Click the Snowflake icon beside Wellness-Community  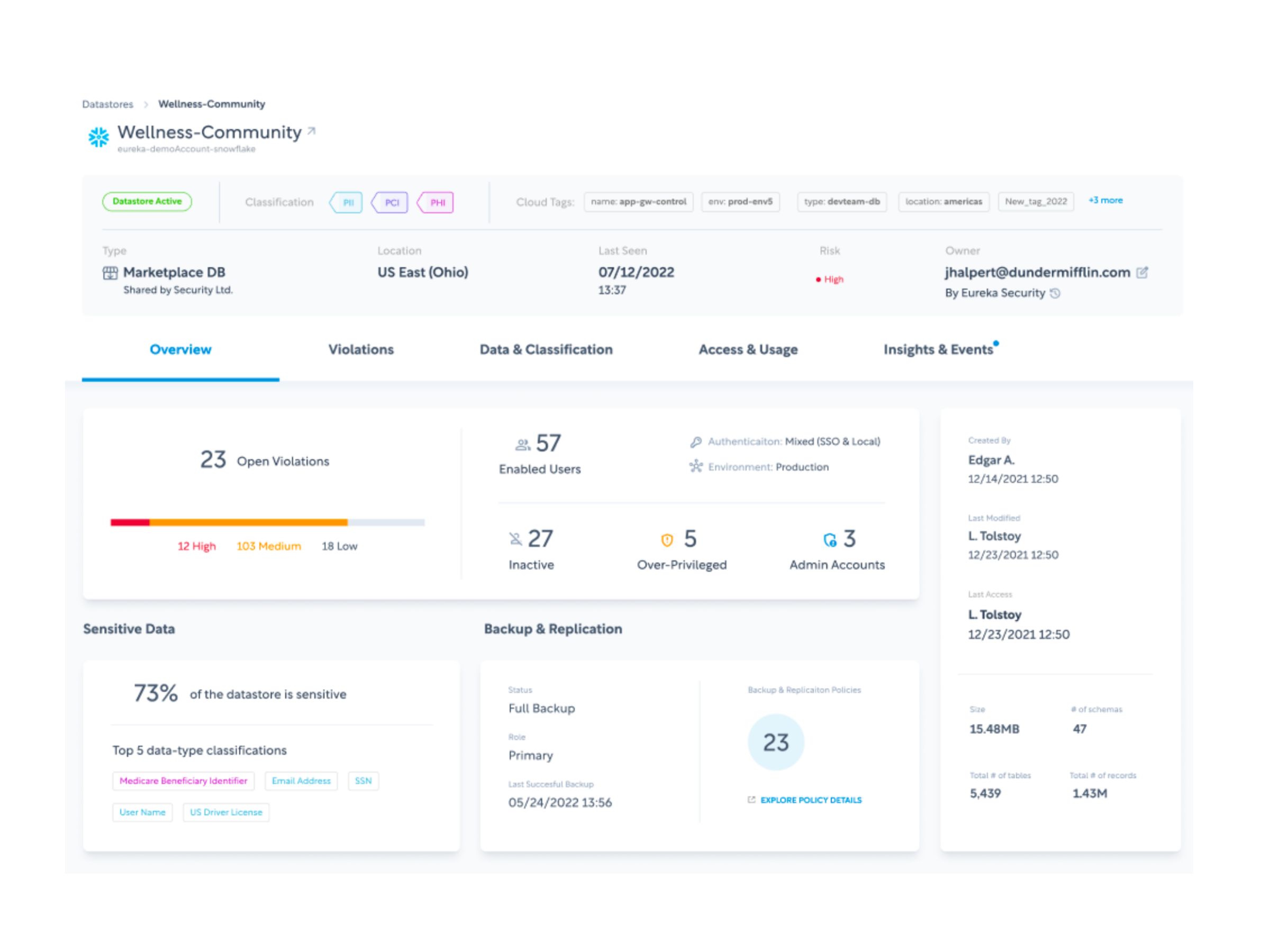[x=99, y=136]
